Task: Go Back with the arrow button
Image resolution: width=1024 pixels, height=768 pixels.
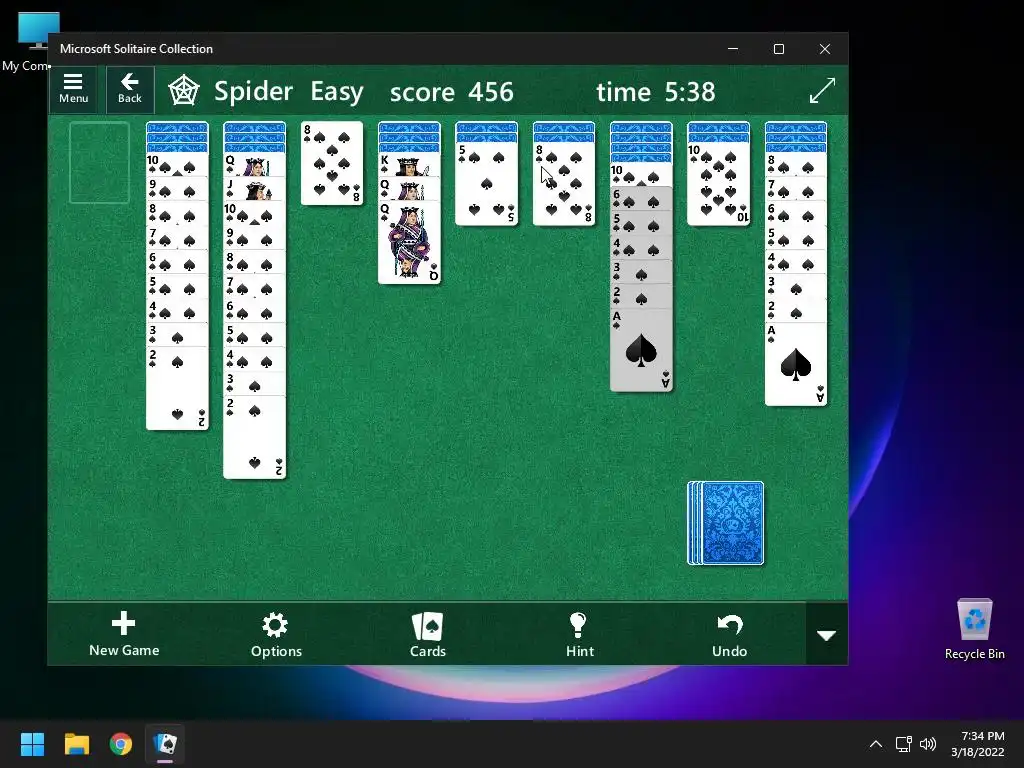Action: click(x=129, y=89)
